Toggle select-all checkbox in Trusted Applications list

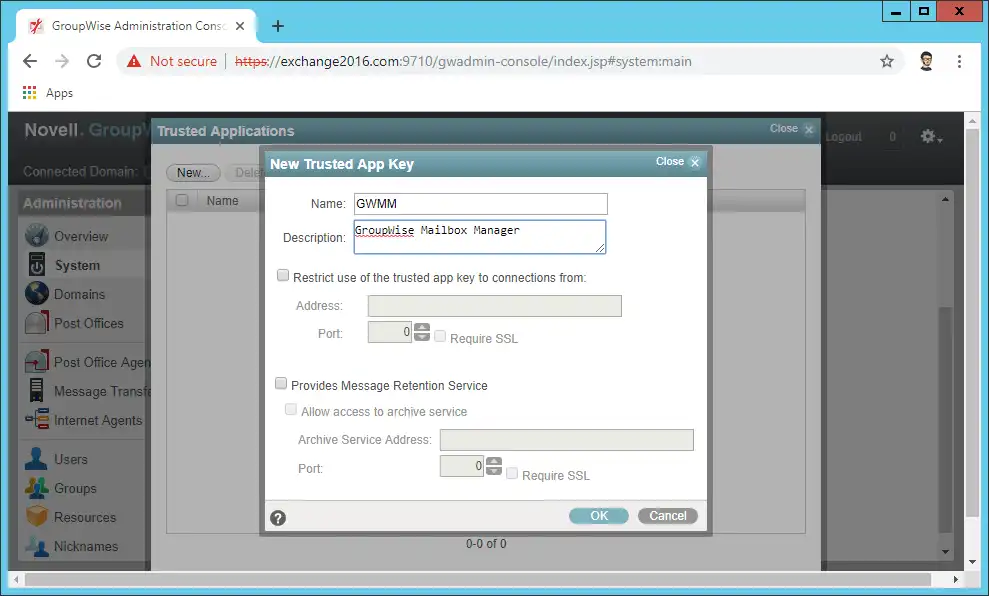(x=182, y=200)
